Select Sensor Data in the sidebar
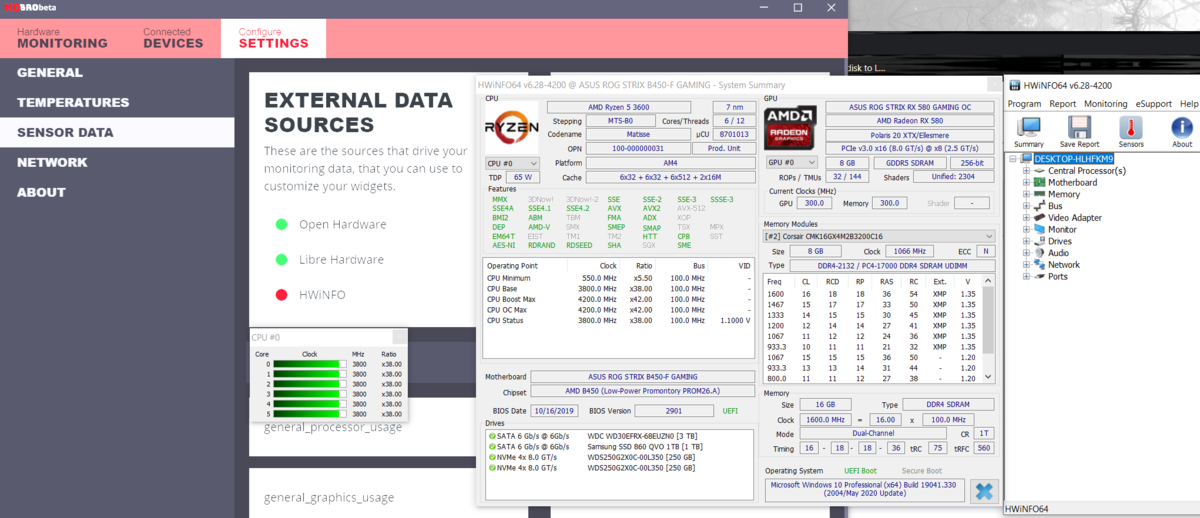Image resolution: width=1200 pixels, height=518 pixels. coord(117,132)
